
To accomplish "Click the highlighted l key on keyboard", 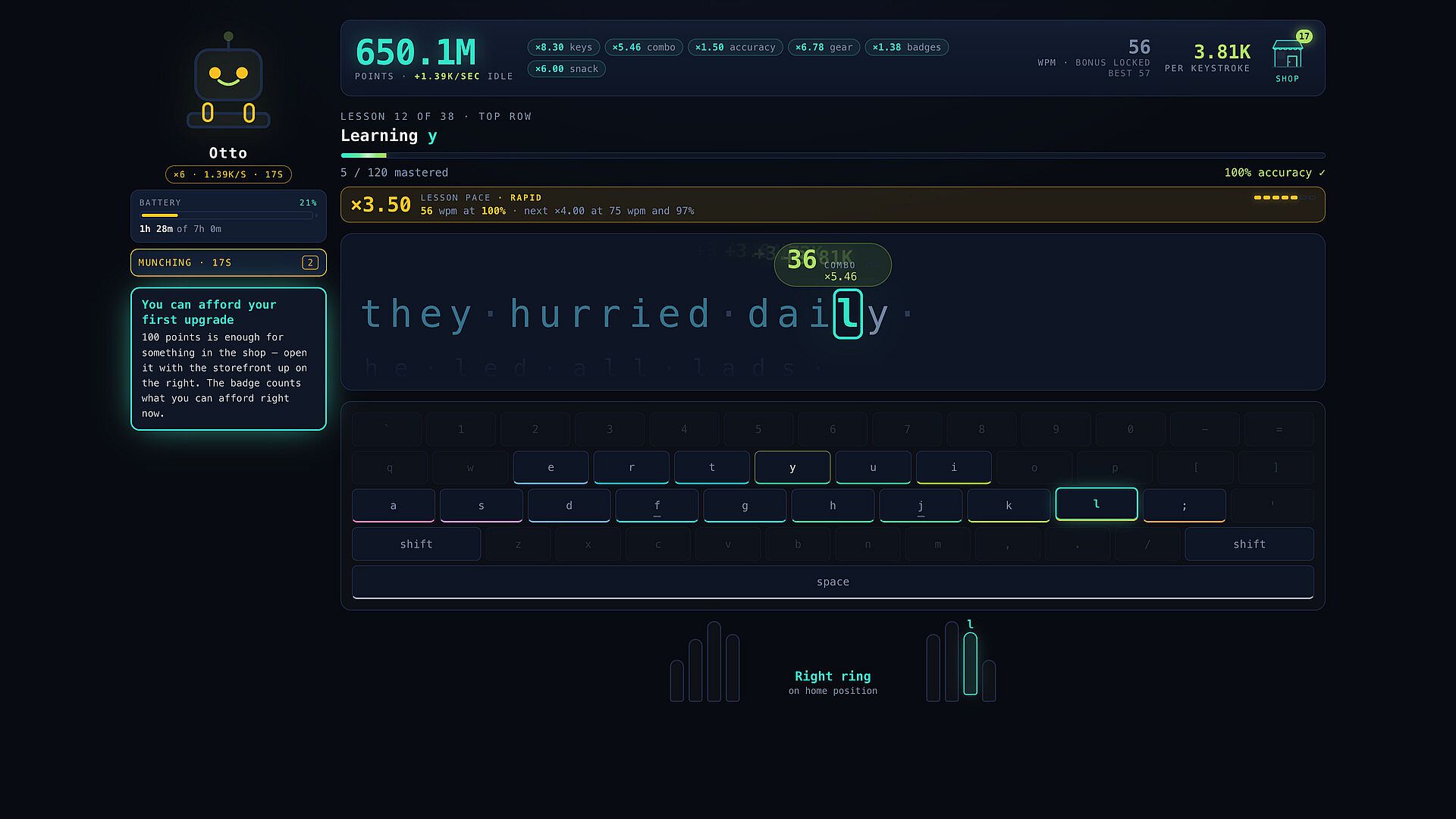I will coord(1097,504).
